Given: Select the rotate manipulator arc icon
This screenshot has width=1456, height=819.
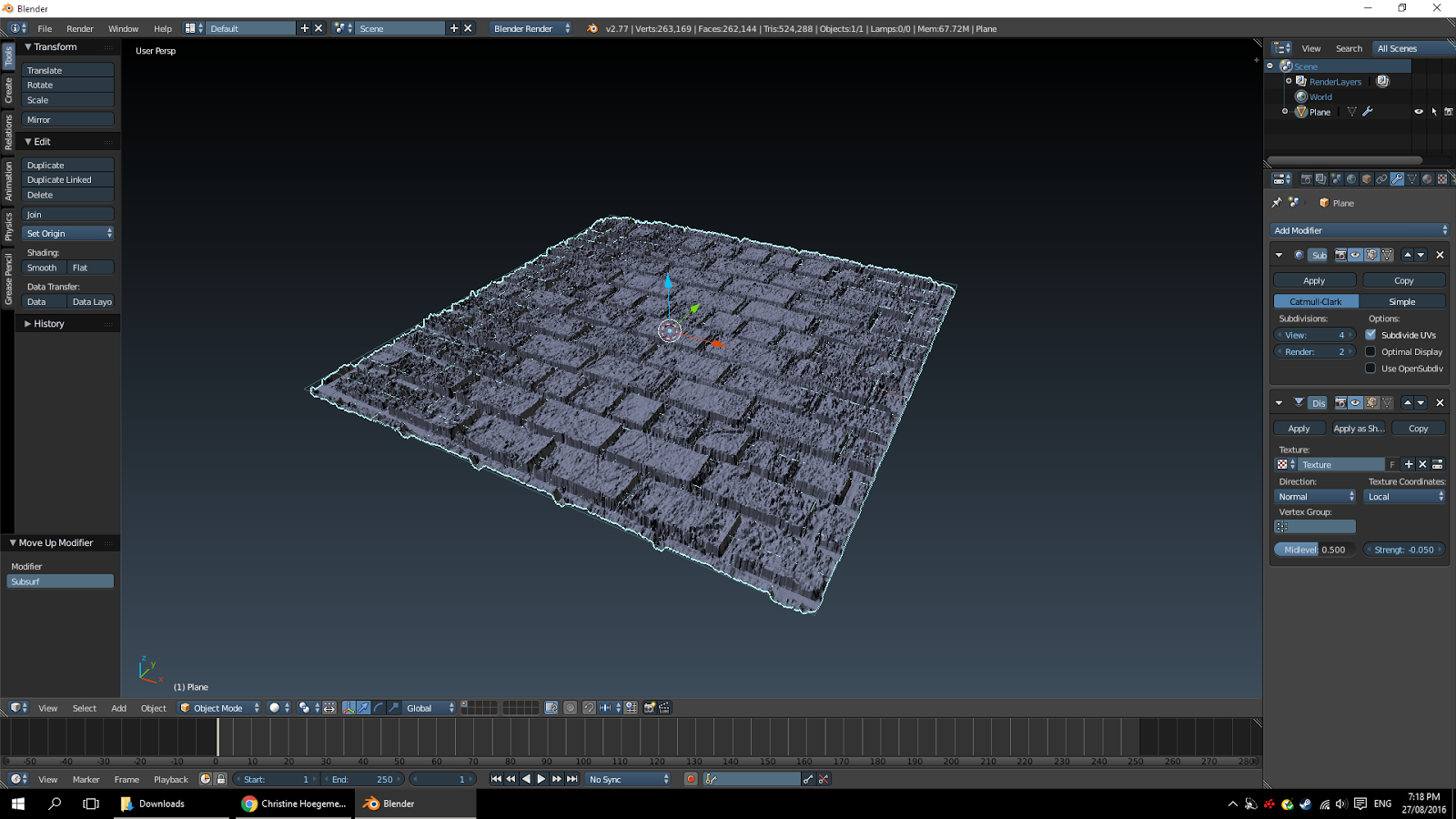Looking at the screenshot, I should pos(379,708).
